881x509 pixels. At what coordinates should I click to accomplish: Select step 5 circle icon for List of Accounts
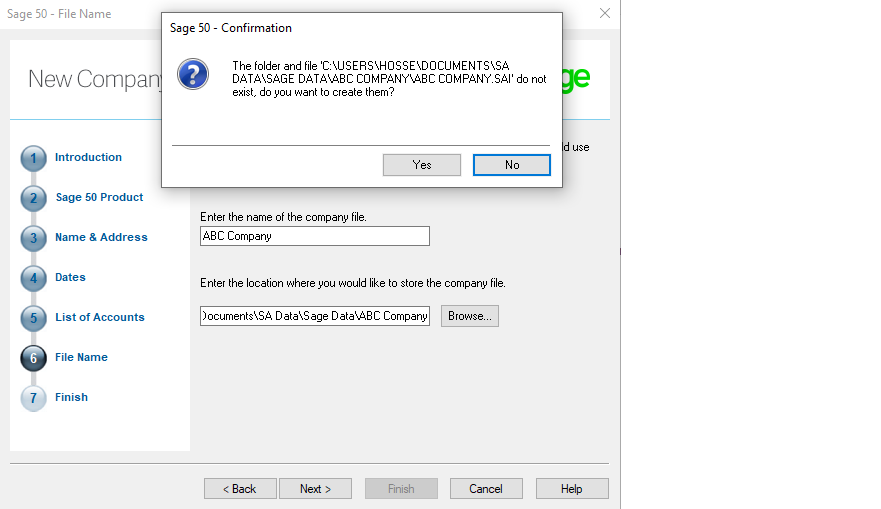[33, 318]
